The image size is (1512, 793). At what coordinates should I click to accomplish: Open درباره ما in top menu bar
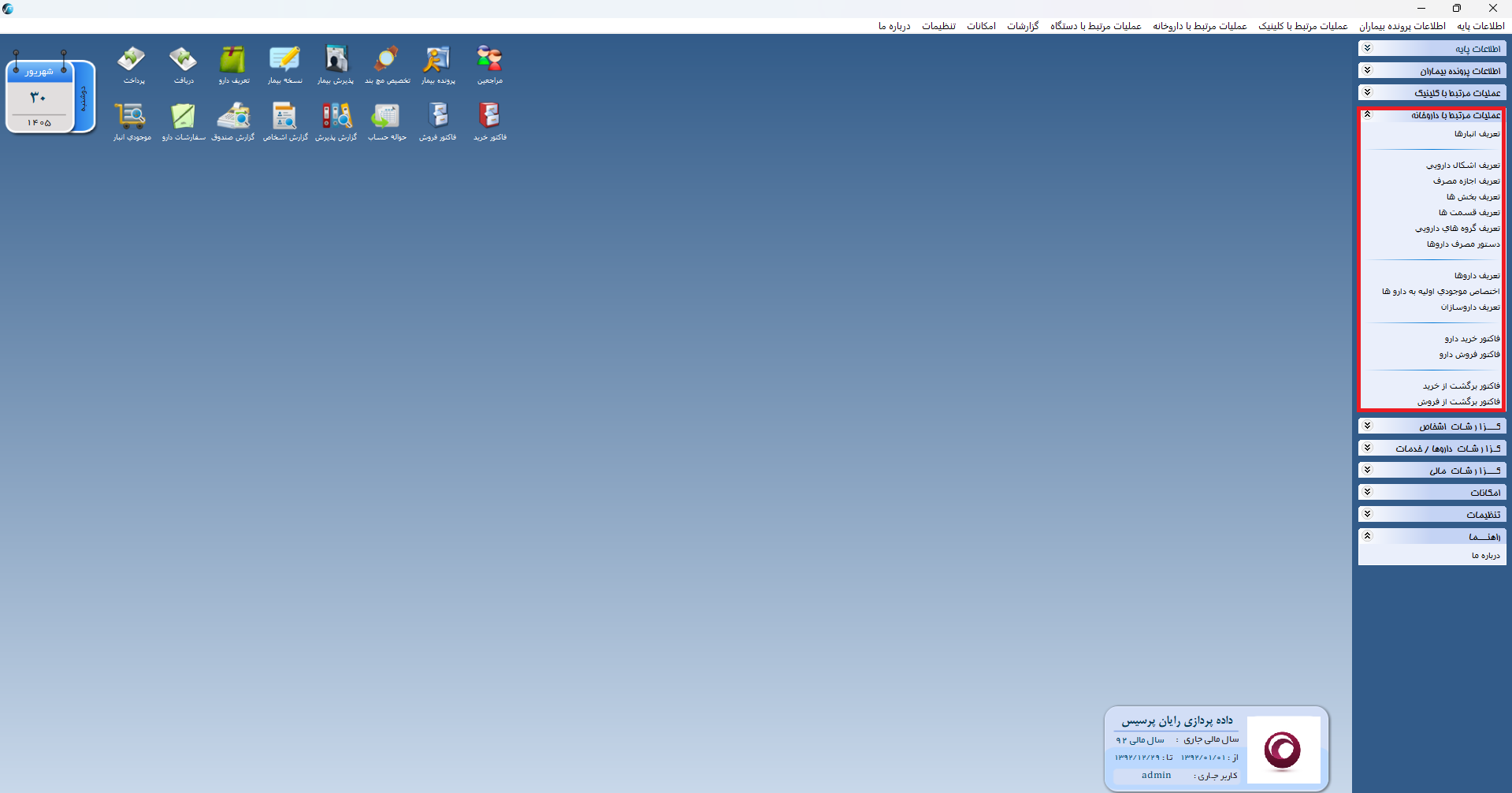pos(894,26)
